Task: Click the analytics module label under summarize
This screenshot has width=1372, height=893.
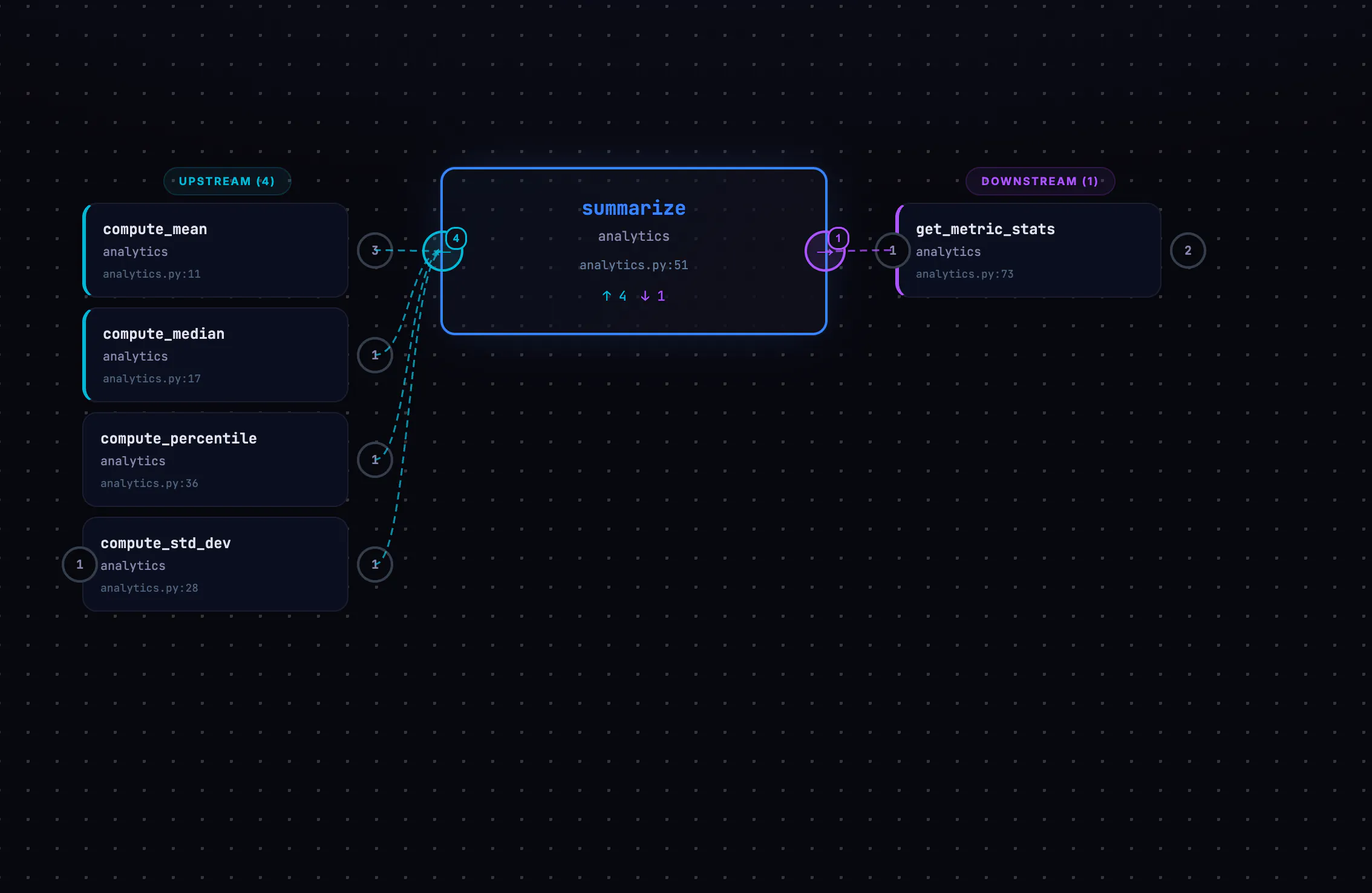Action: (634, 237)
